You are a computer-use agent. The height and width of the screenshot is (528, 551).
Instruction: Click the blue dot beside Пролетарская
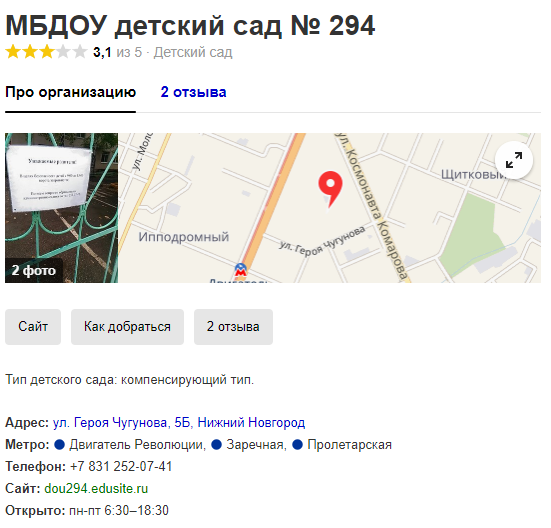[297, 445]
